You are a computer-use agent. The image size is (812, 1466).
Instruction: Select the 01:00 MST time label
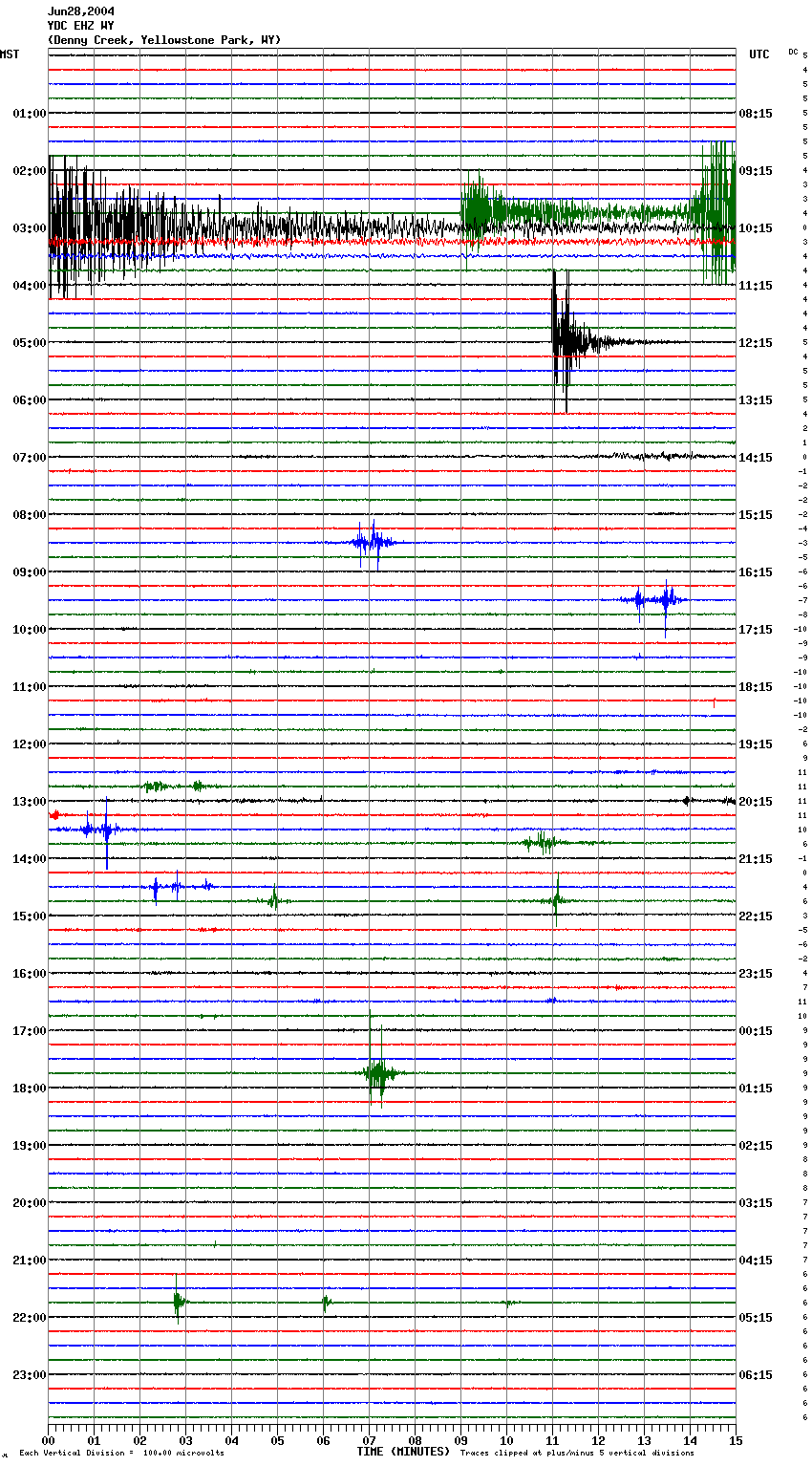[x=30, y=114]
